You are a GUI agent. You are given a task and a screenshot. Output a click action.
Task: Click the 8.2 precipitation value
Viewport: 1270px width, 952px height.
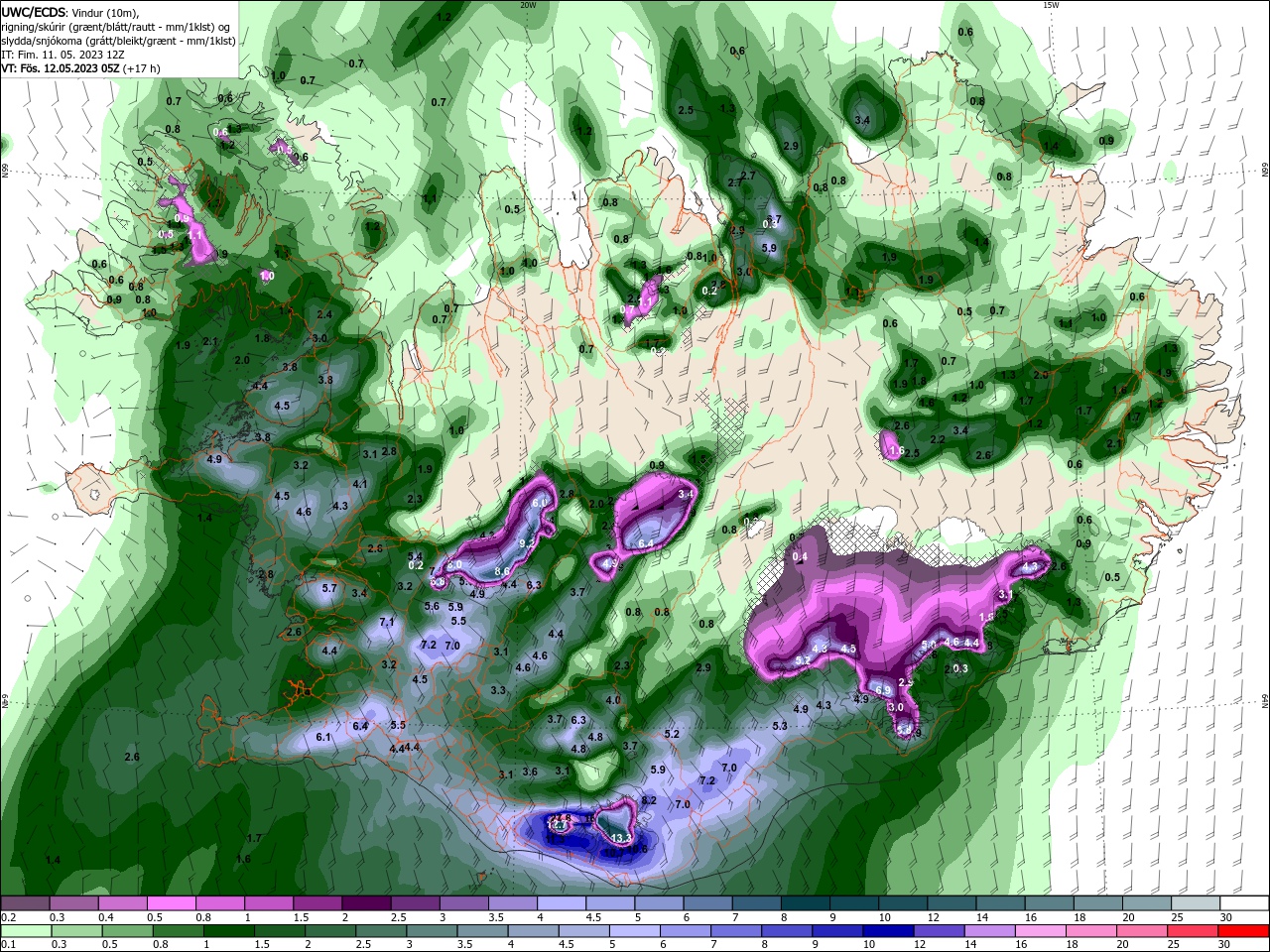pyautogui.click(x=650, y=800)
